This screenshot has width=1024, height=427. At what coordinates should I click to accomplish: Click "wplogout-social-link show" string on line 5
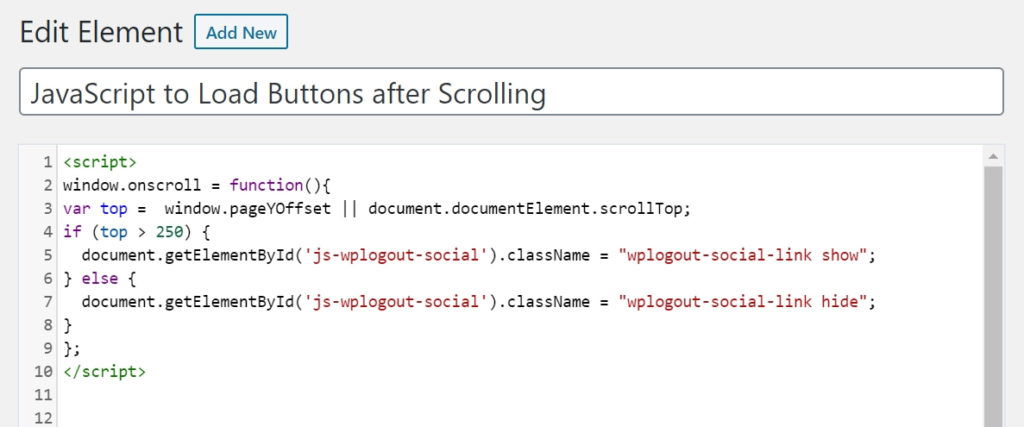[743, 255]
